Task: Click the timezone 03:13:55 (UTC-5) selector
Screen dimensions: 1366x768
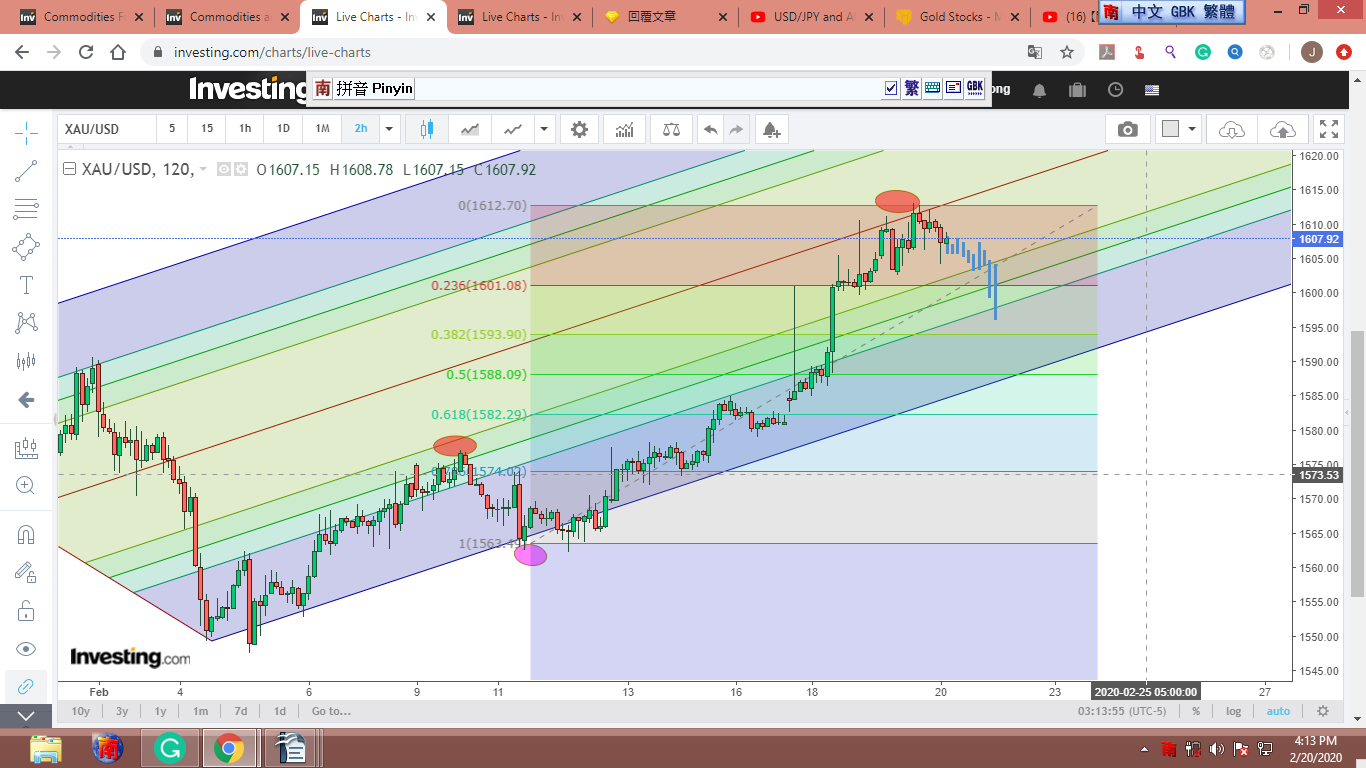Action: coord(1123,711)
